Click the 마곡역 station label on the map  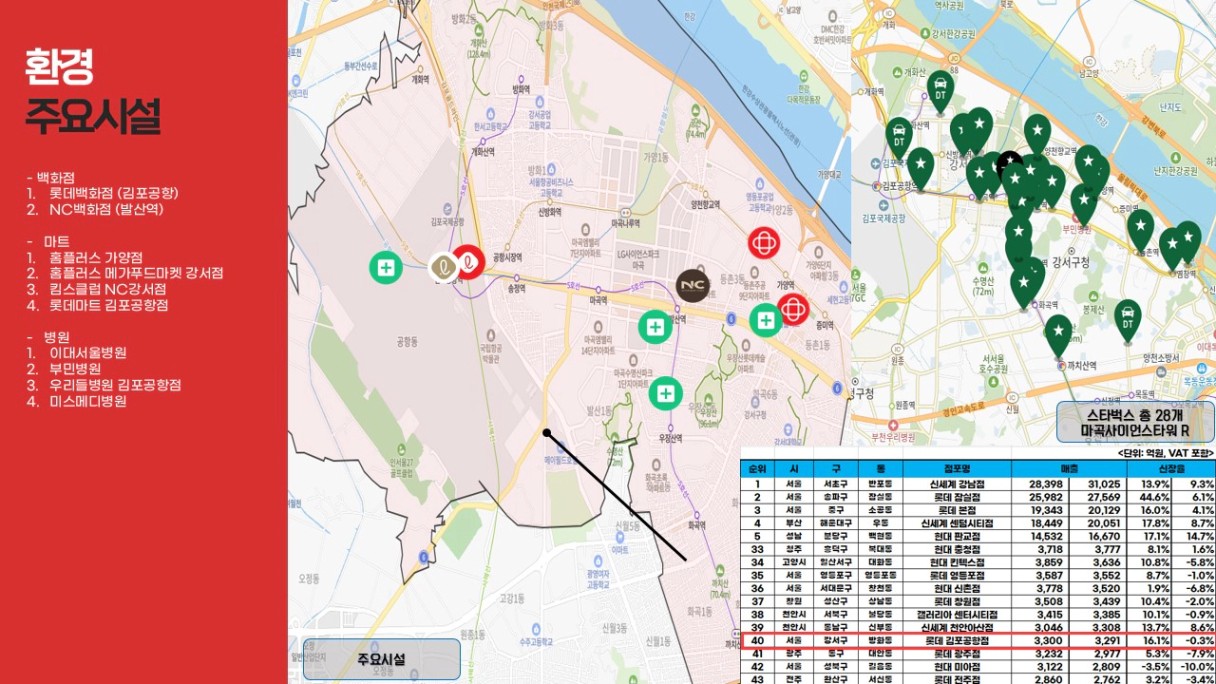coord(599,299)
